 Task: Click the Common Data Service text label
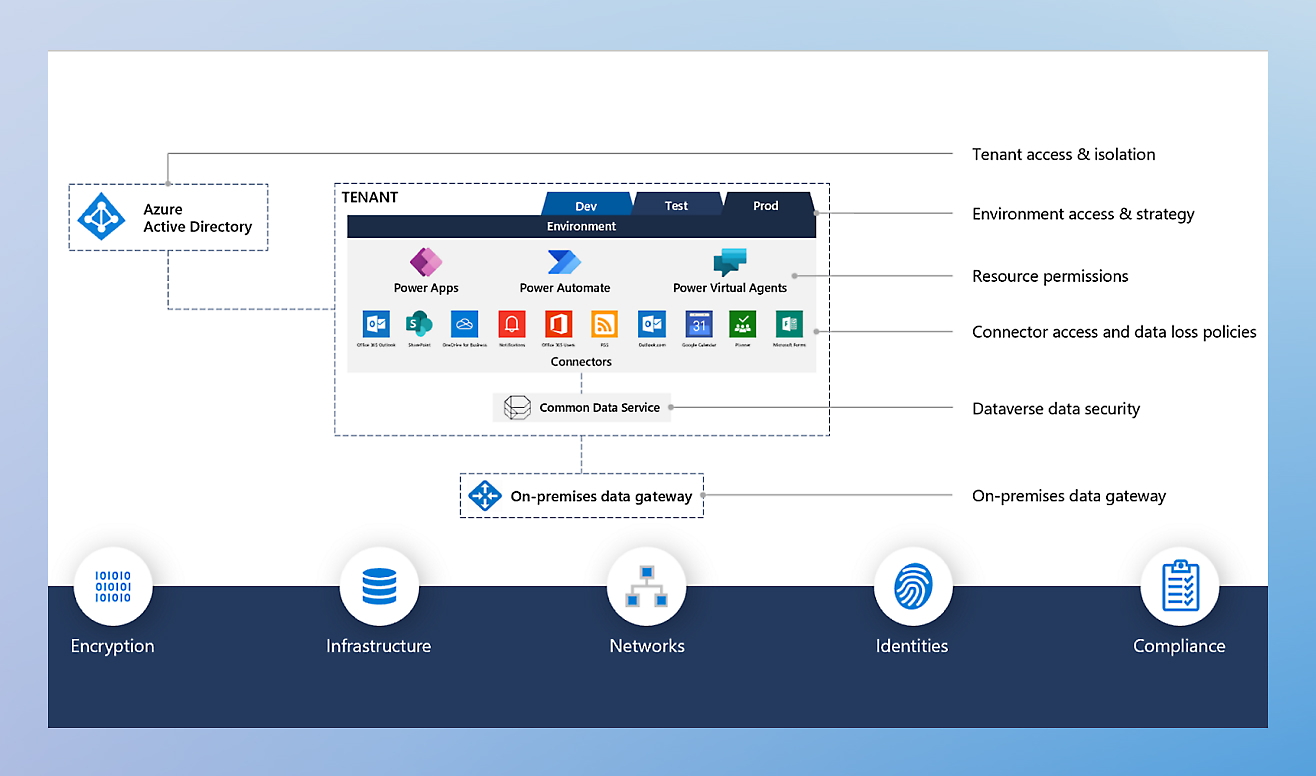[x=600, y=408]
